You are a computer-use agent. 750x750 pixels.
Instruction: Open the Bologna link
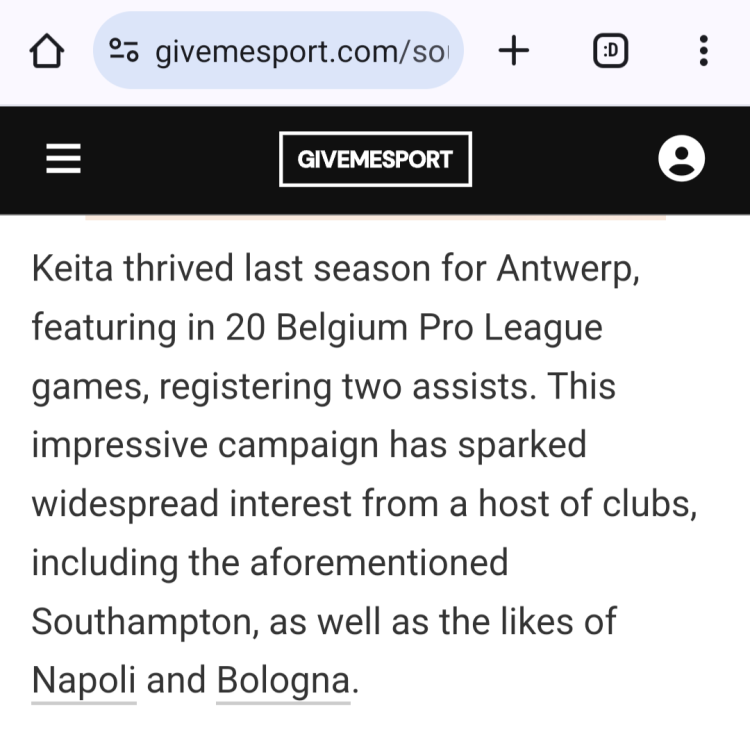283,680
